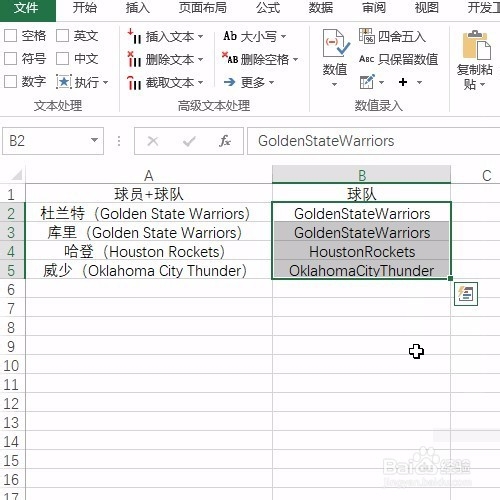Select cell '哈登 (Houston Rockets)'
The height and width of the screenshot is (500, 500).
pyautogui.click(x=149, y=251)
